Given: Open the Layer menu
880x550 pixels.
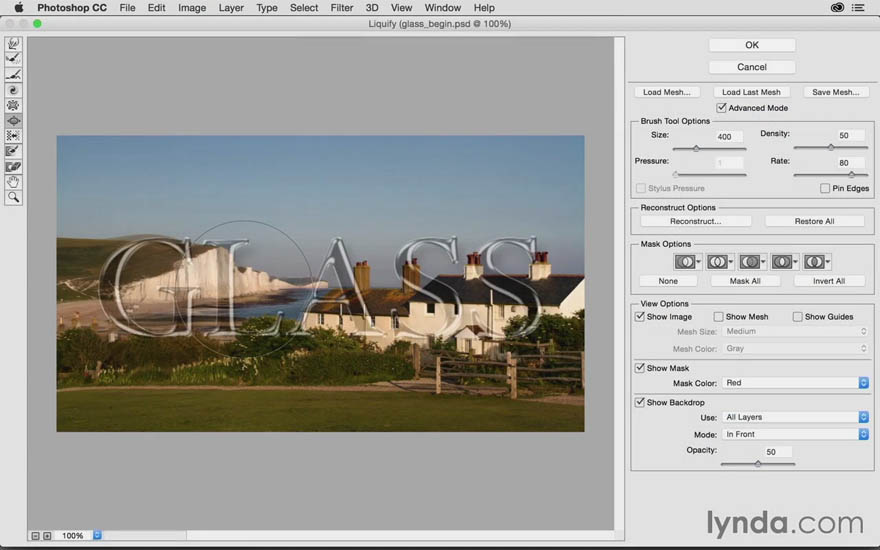Looking at the screenshot, I should point(231,8).
